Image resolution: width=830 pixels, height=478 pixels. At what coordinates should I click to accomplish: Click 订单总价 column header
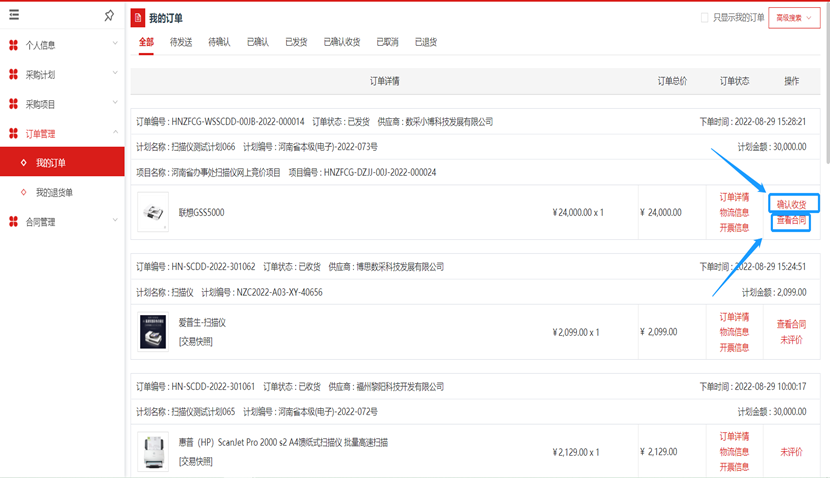click(x=672, y=81)
